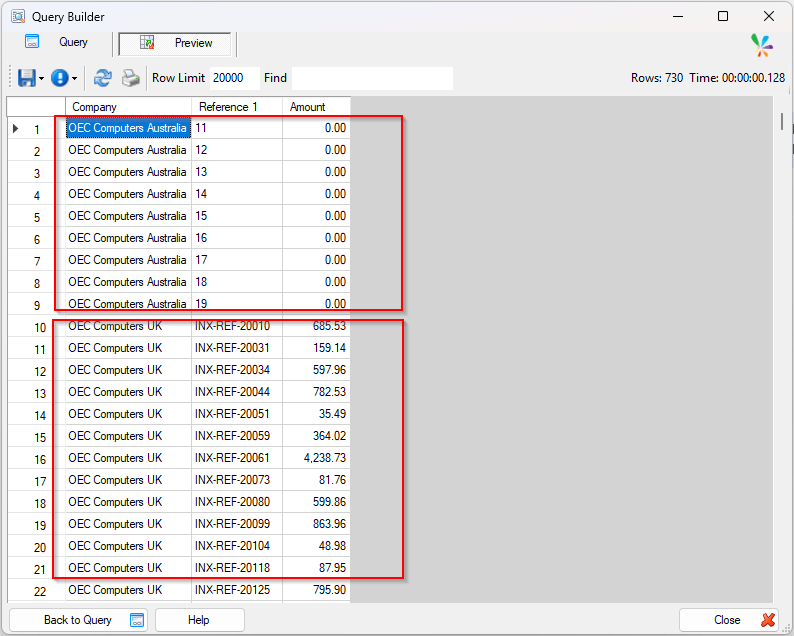The image size is (794, 636).
Task: Click the colorful logo icon top right
Action: [x=762, y=45]
